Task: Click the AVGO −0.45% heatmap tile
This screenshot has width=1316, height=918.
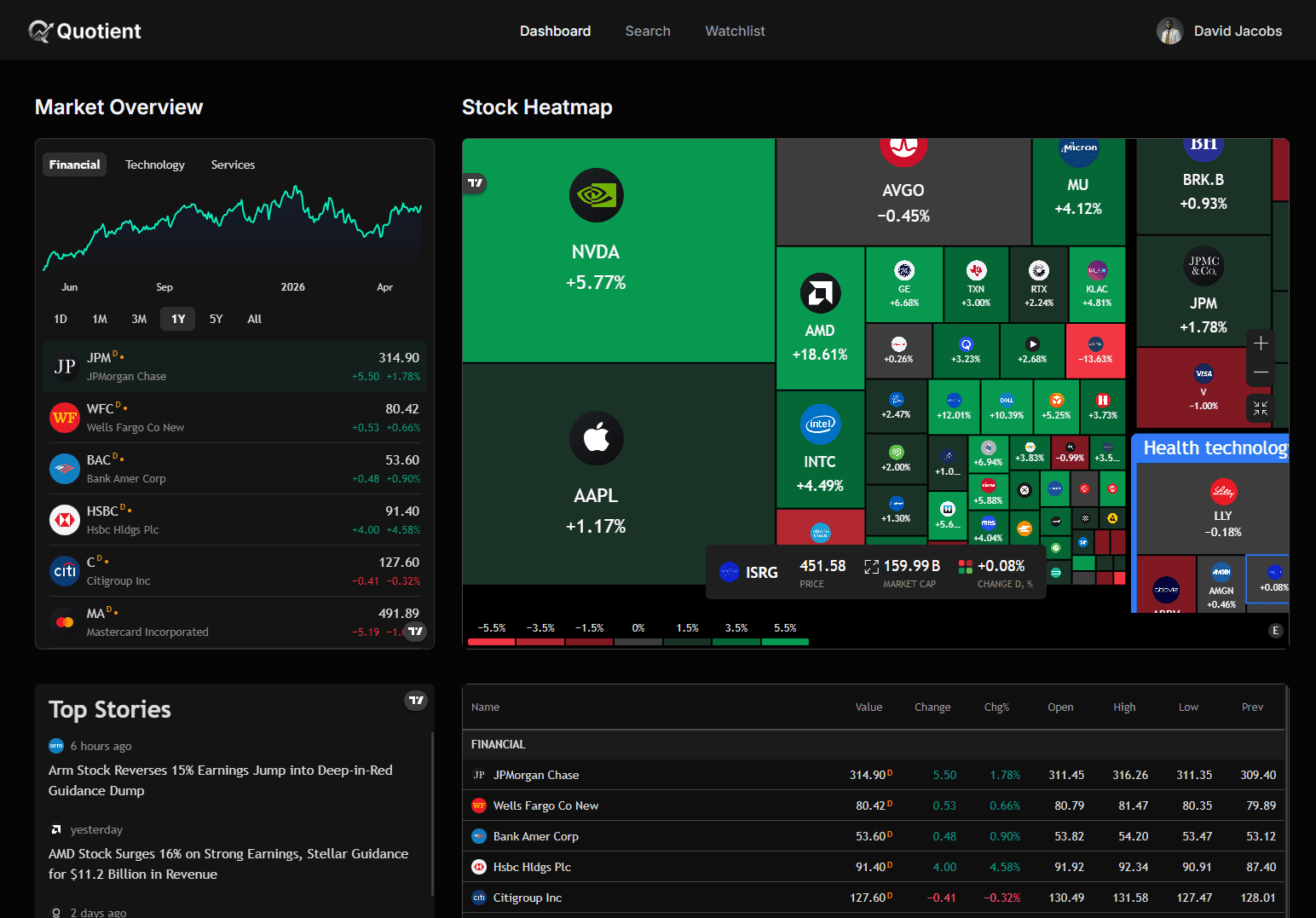Action: pos(903,192)
